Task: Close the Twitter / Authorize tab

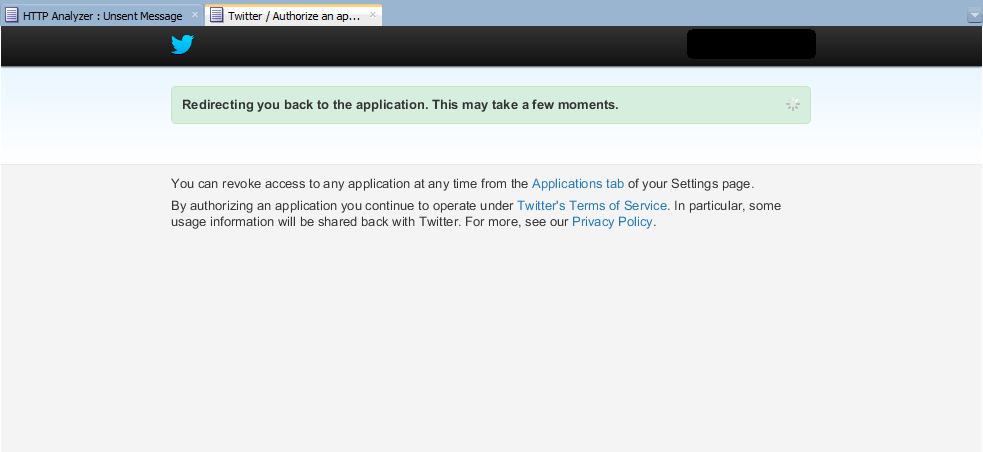Action: (372, 14)
